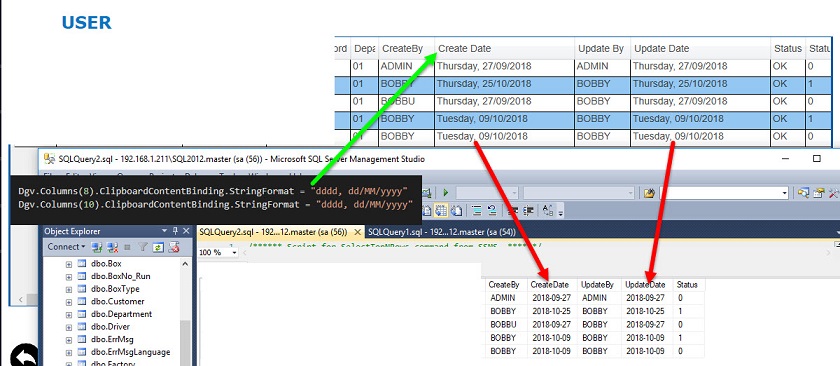Click 2018-10-25 in the CreateDate results column
This screenshot has height=366, width=840.
[x=552, y=311]
